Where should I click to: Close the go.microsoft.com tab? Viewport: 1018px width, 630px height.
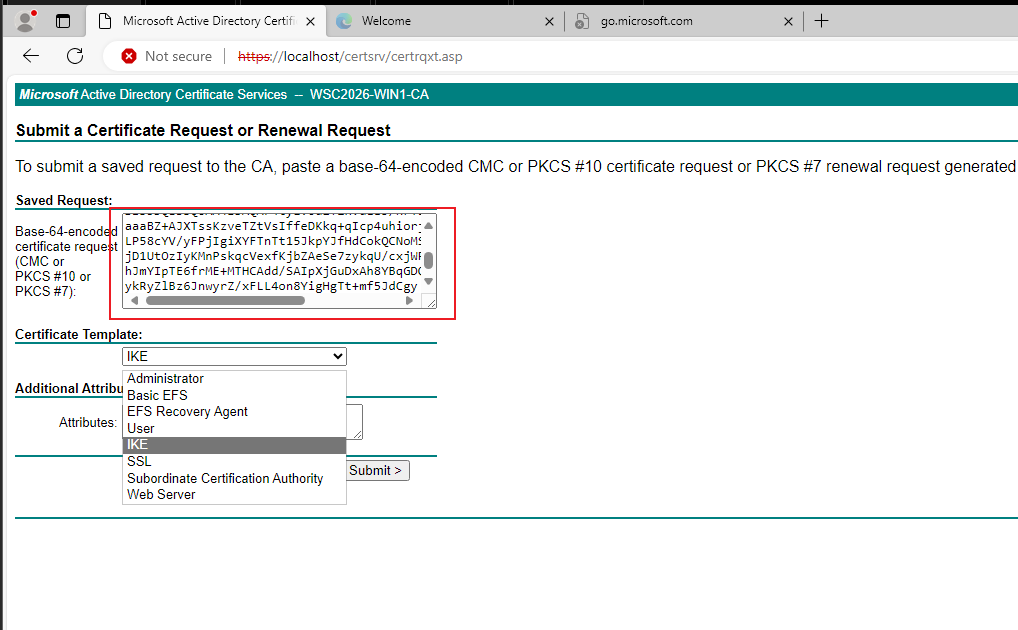tap(788, 21)
